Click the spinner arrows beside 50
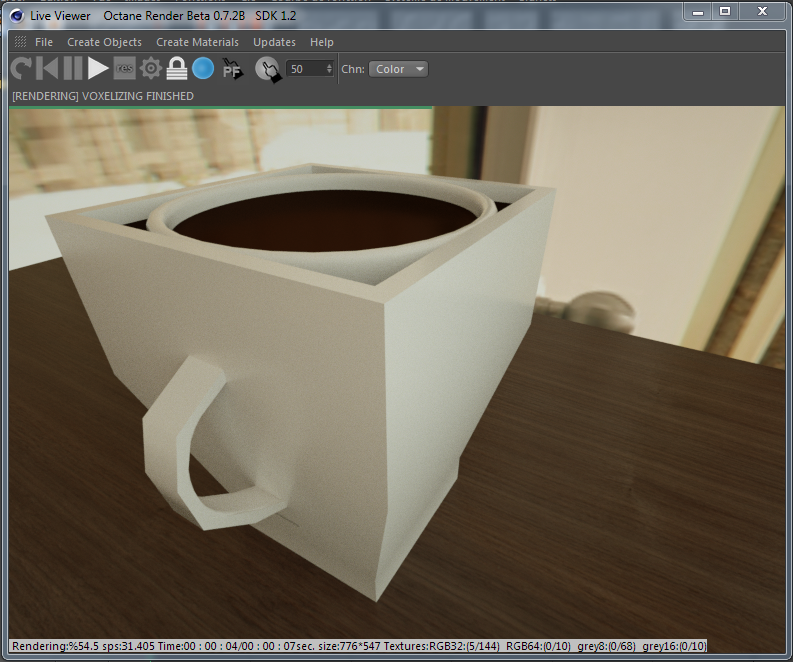 330,69
